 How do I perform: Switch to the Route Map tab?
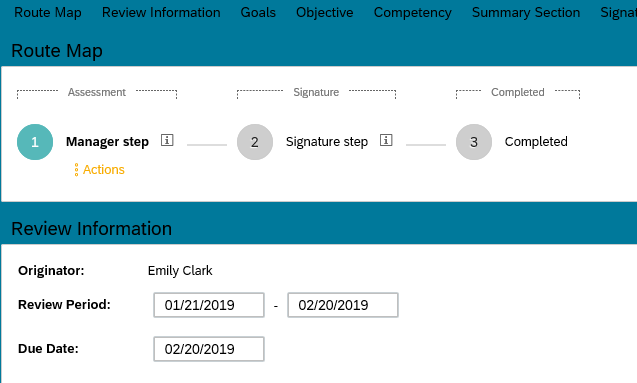tap(48, 13)
